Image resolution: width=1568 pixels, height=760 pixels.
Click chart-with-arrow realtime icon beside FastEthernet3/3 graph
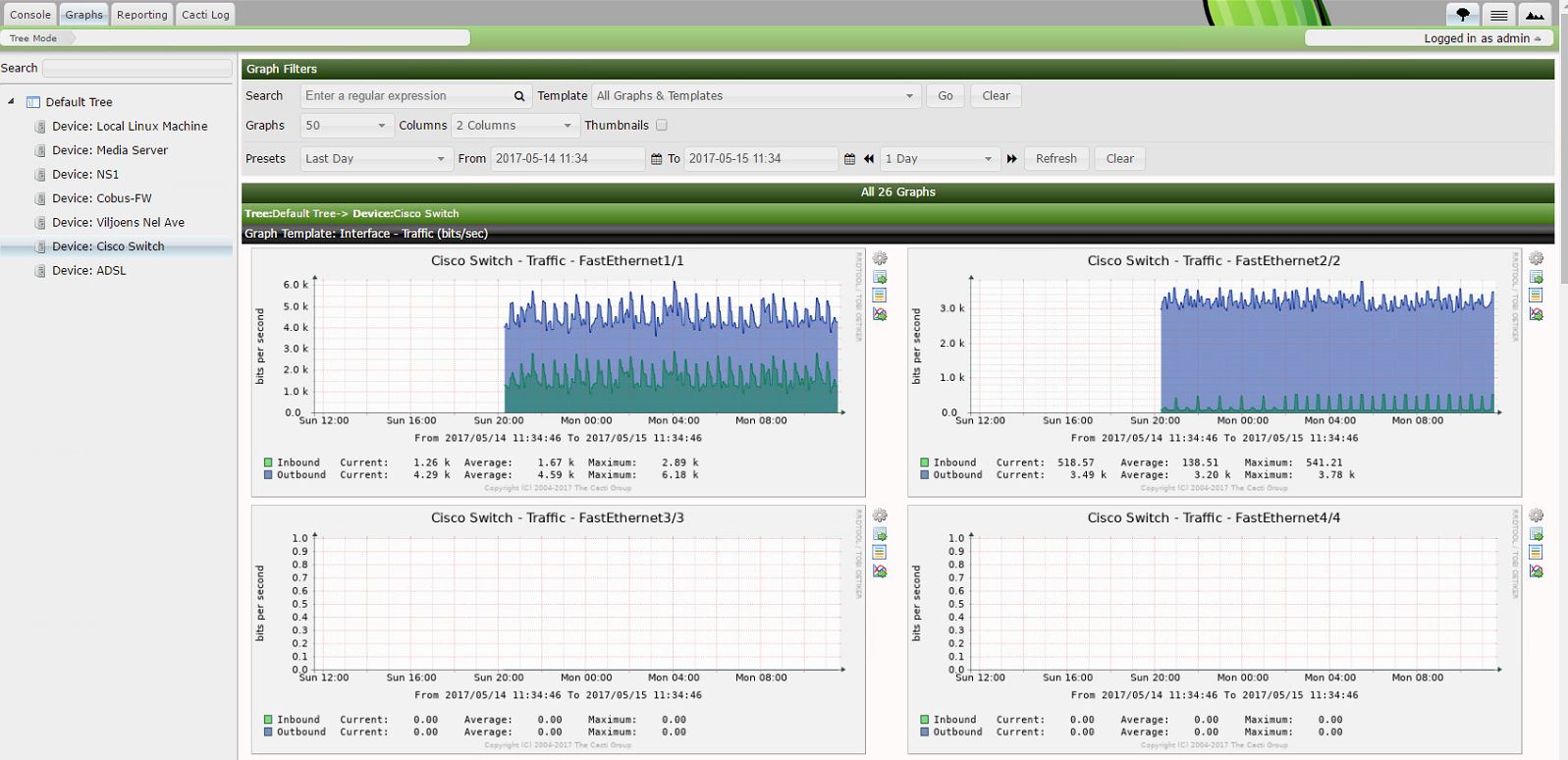click(880, 571)
